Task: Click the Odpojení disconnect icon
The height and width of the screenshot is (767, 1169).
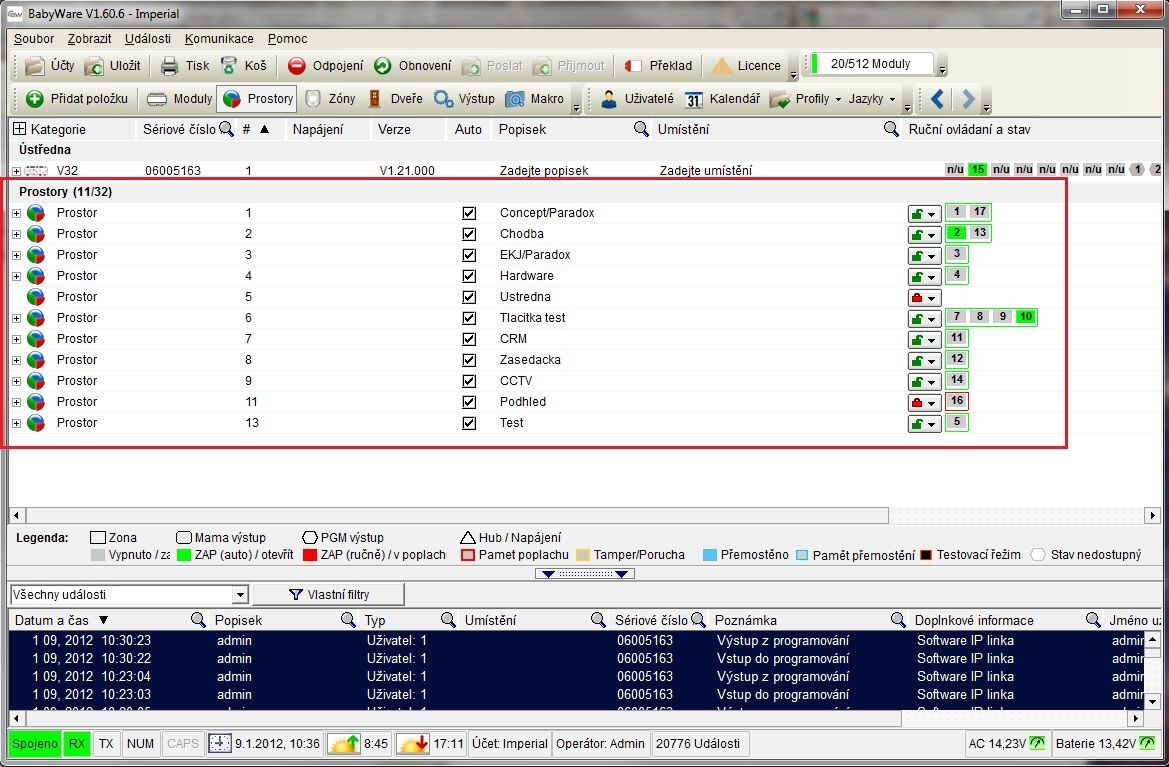Action: pyautogui.click(x=297, y=66)
